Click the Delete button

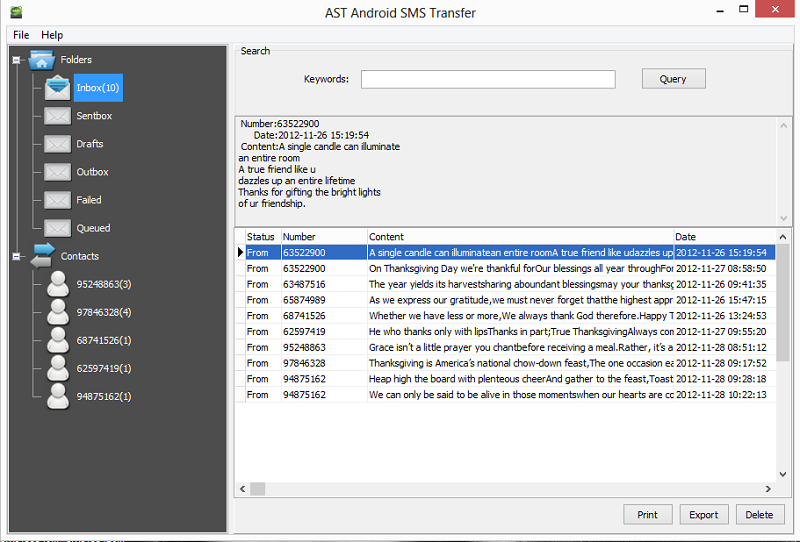[x=759, y=514]
